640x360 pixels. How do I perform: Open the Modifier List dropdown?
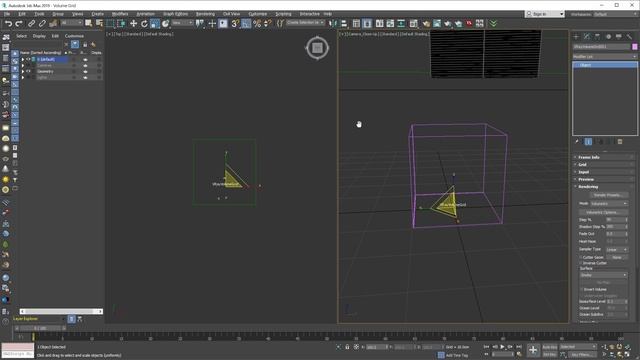click(604, 56)
